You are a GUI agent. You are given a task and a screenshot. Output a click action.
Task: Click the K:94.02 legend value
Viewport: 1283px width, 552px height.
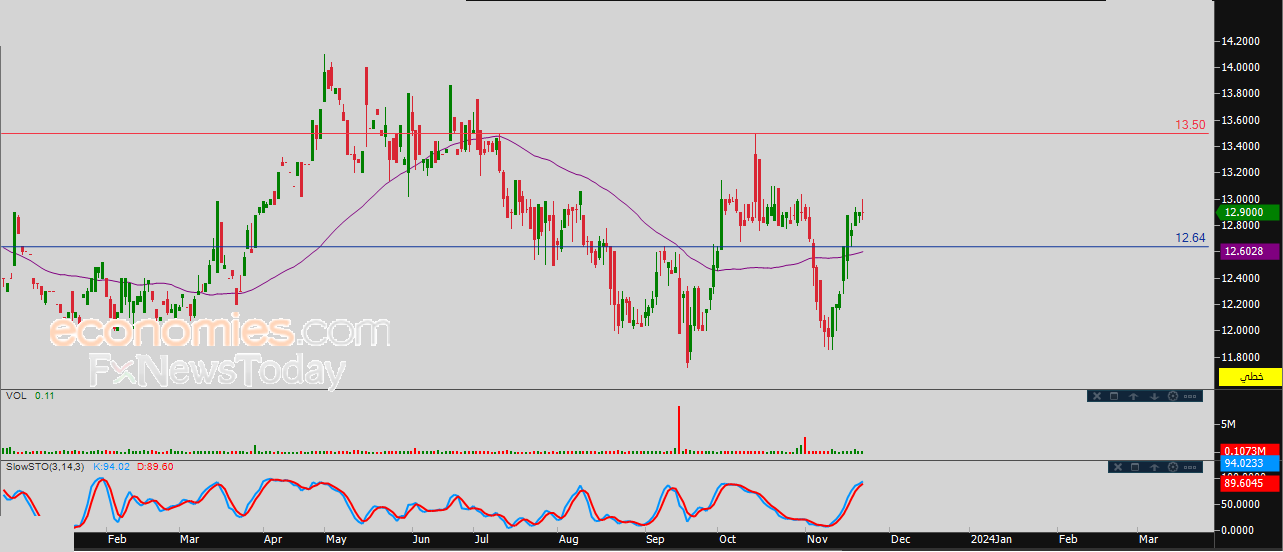coord(109,466)
